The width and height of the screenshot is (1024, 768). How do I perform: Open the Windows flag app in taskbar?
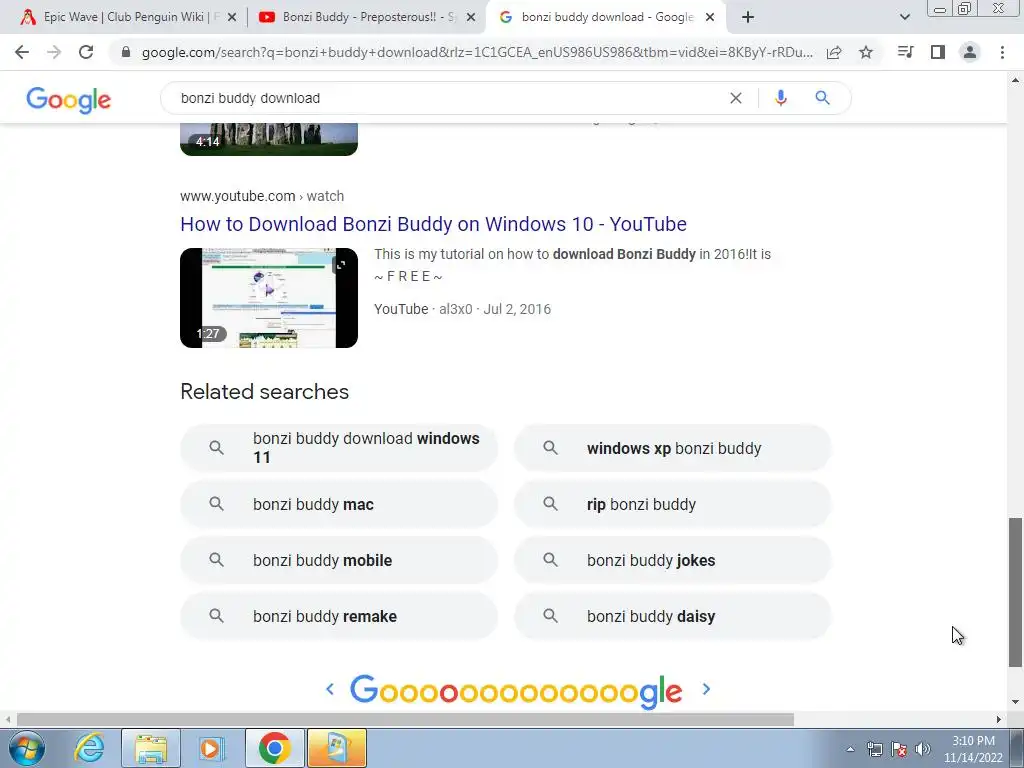(336, 748)
